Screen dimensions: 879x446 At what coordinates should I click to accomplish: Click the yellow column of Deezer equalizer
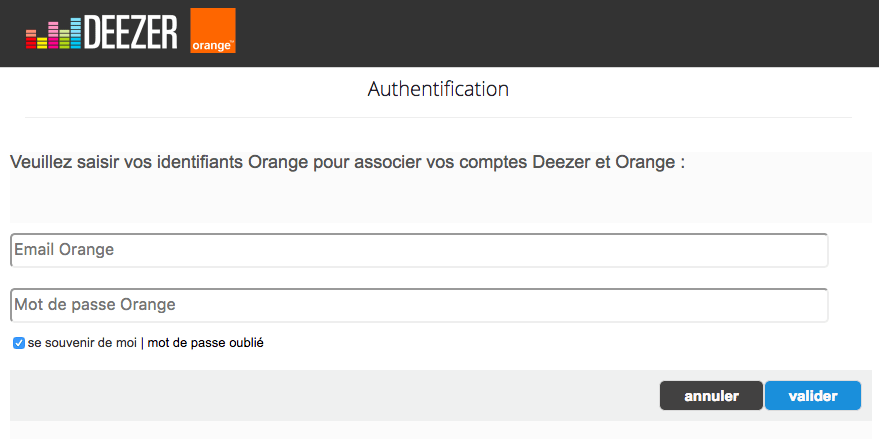pyautogui.click(x=42, y=43)
